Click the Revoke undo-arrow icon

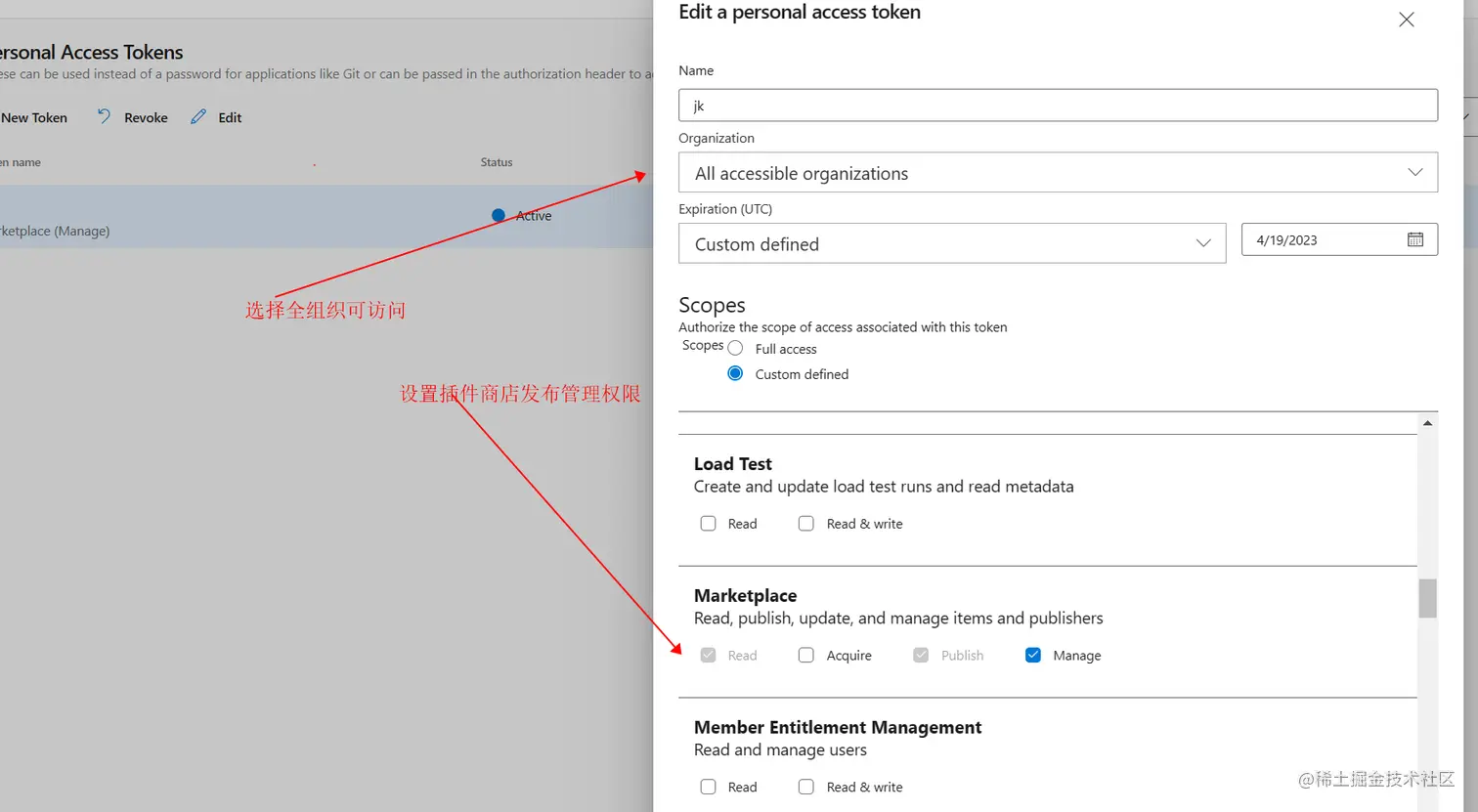click(104, 116)
